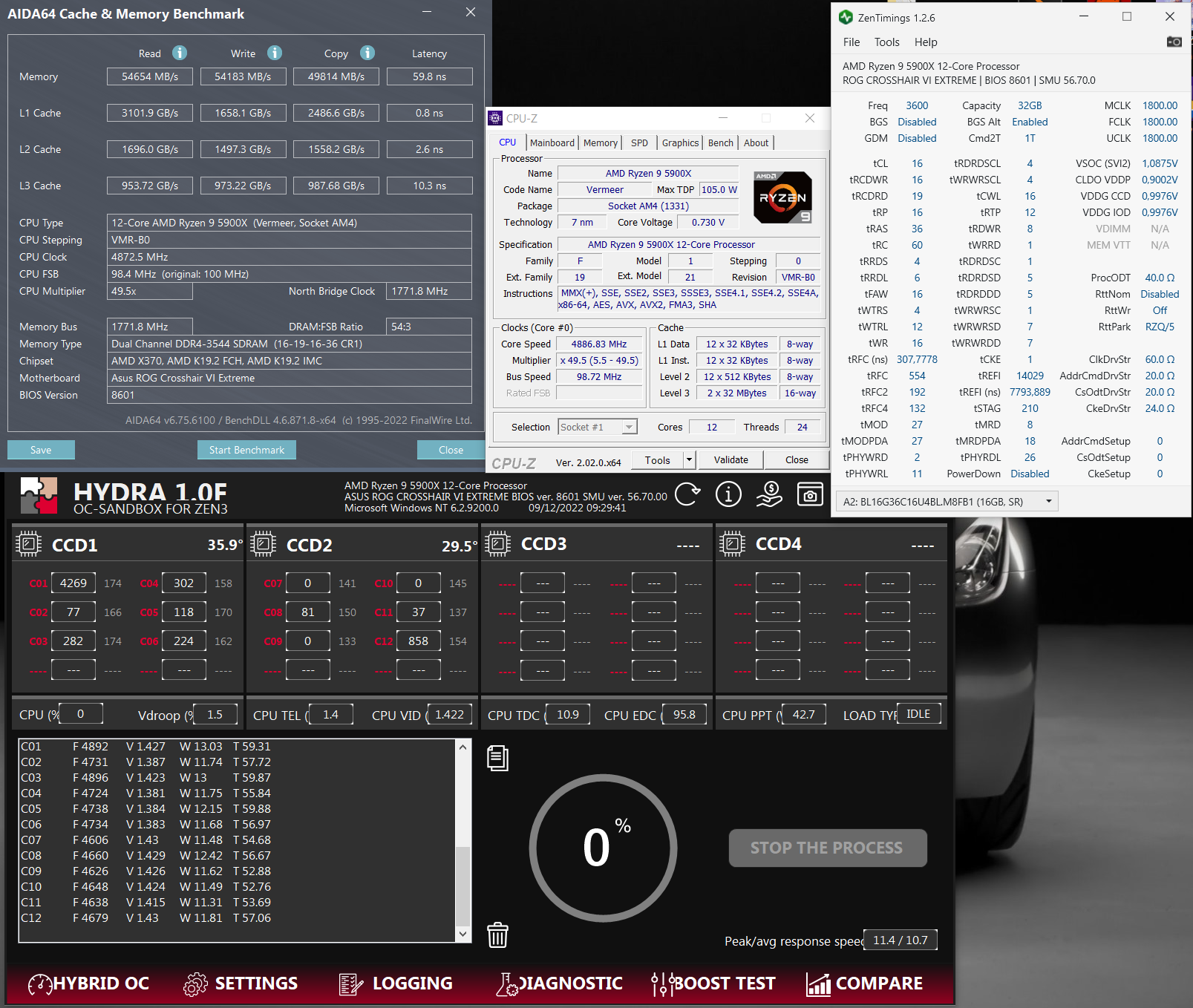
Task: Click the Peak/avg response speed field
Action: tap(901, 940)
